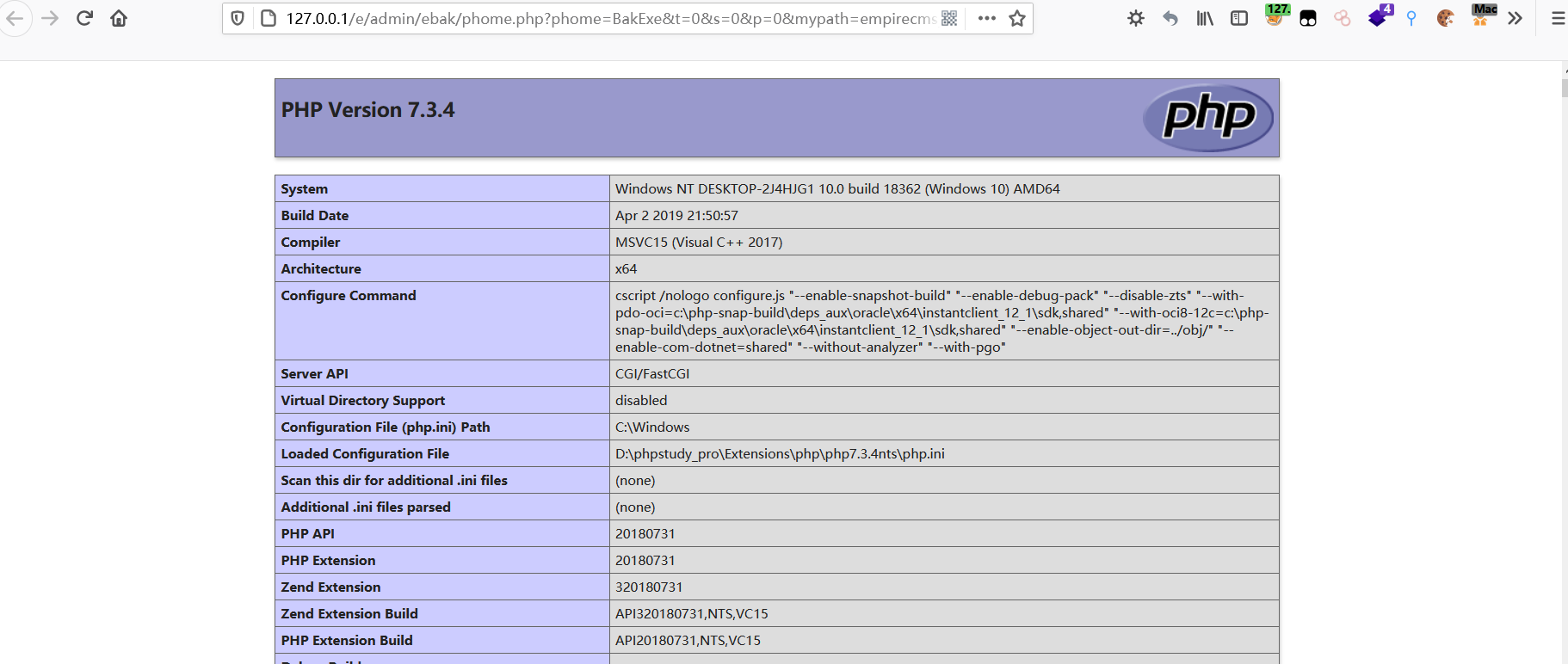The width and height of the screenshot is (1568, 664).
Task: Click the address bar URL field
Action: [x=602, y=18]
